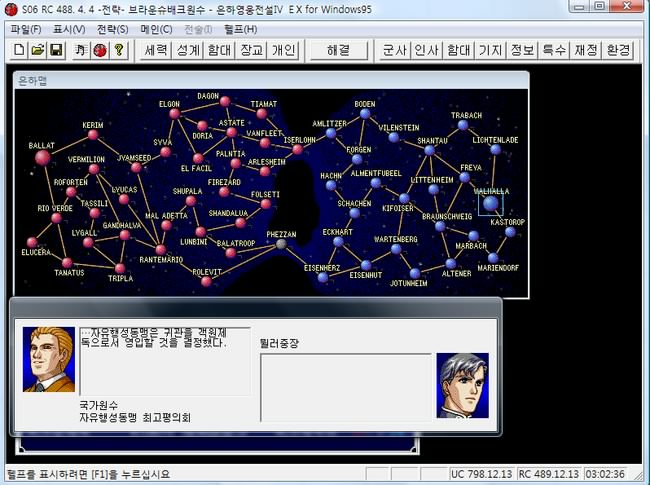Click the 특수 command button
The width and height of the screenshot is (650, 485).
coord(554,51)
